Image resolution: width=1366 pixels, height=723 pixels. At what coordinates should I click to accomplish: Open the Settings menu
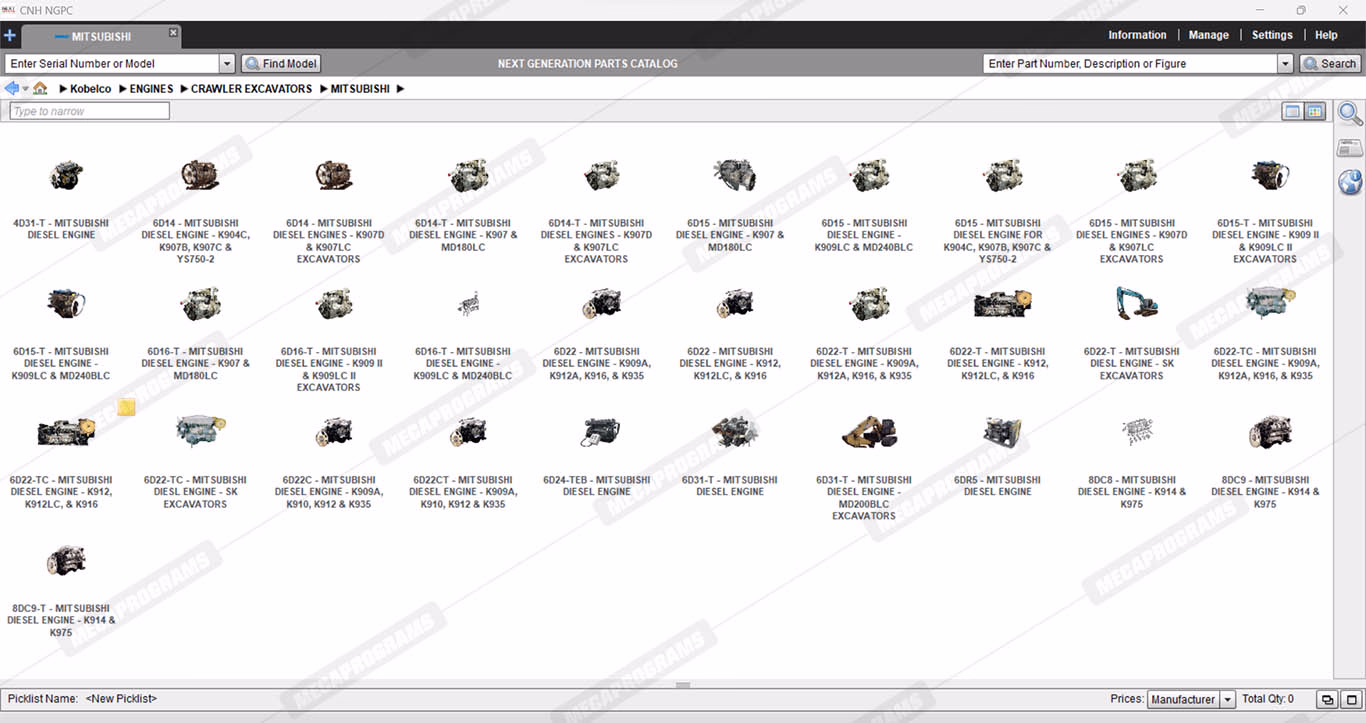(1272, 35)
